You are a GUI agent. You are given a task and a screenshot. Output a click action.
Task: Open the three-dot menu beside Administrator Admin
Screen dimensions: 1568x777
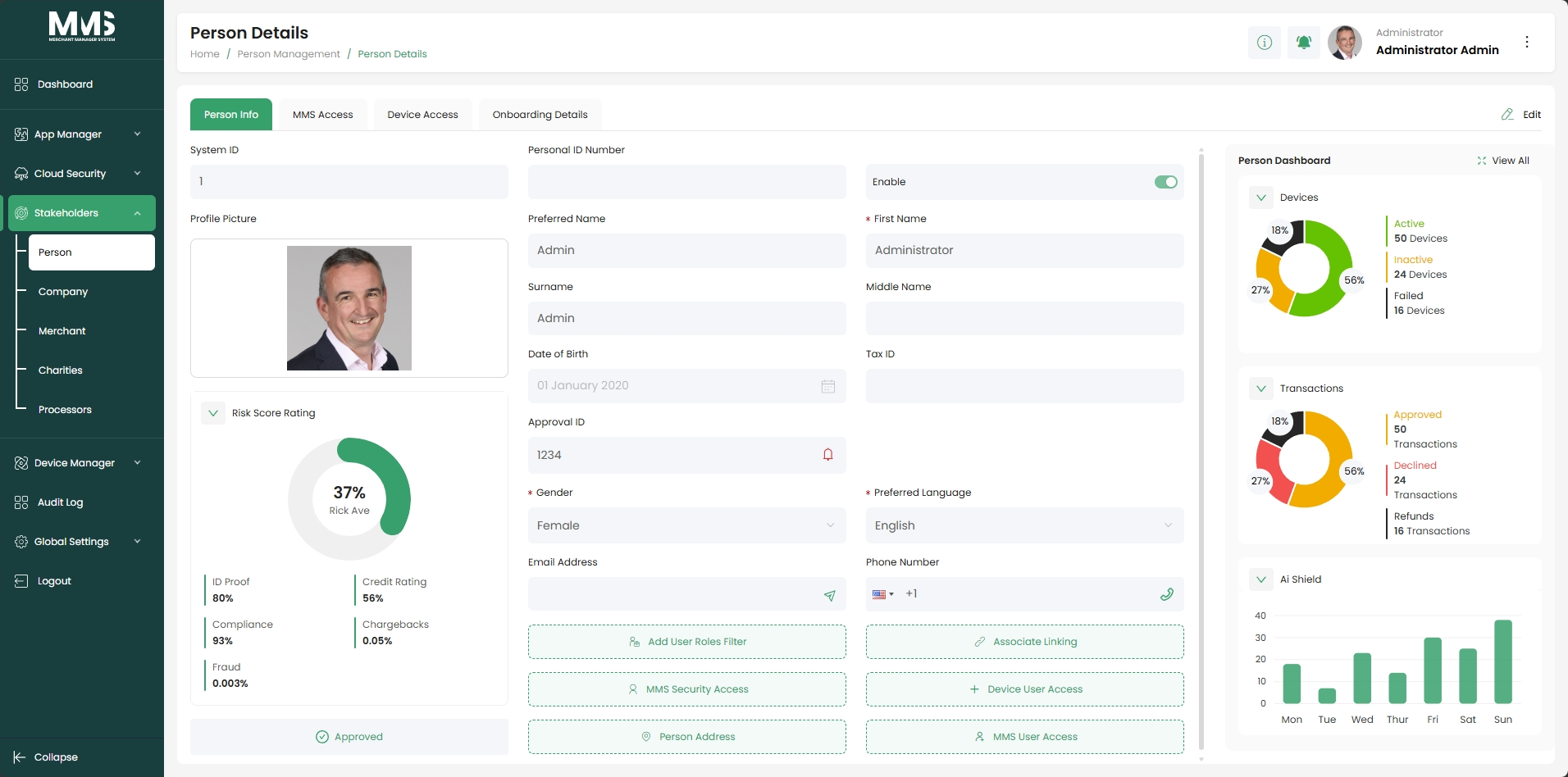(1526, 42)
